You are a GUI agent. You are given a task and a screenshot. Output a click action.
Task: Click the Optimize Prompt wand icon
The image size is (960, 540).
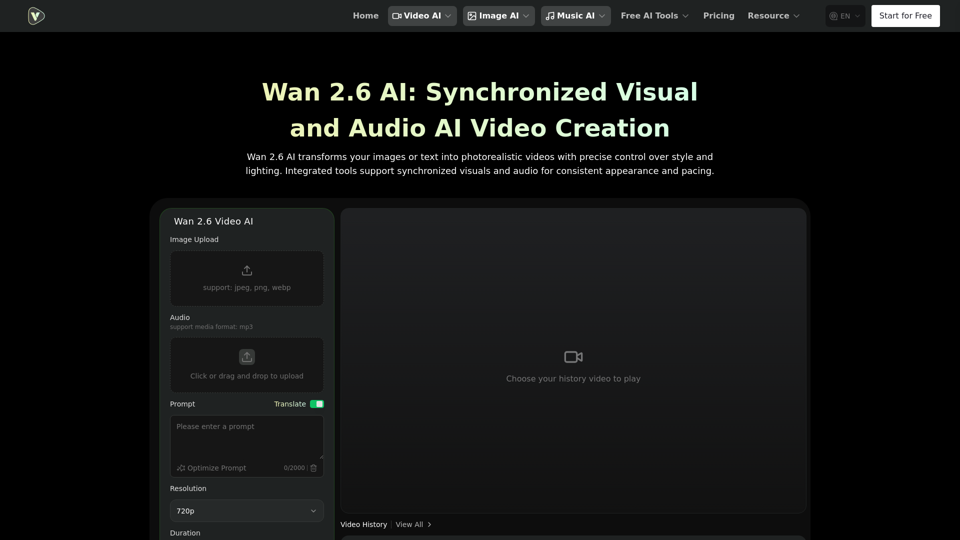pyautogui.click(x=181, y=468)
